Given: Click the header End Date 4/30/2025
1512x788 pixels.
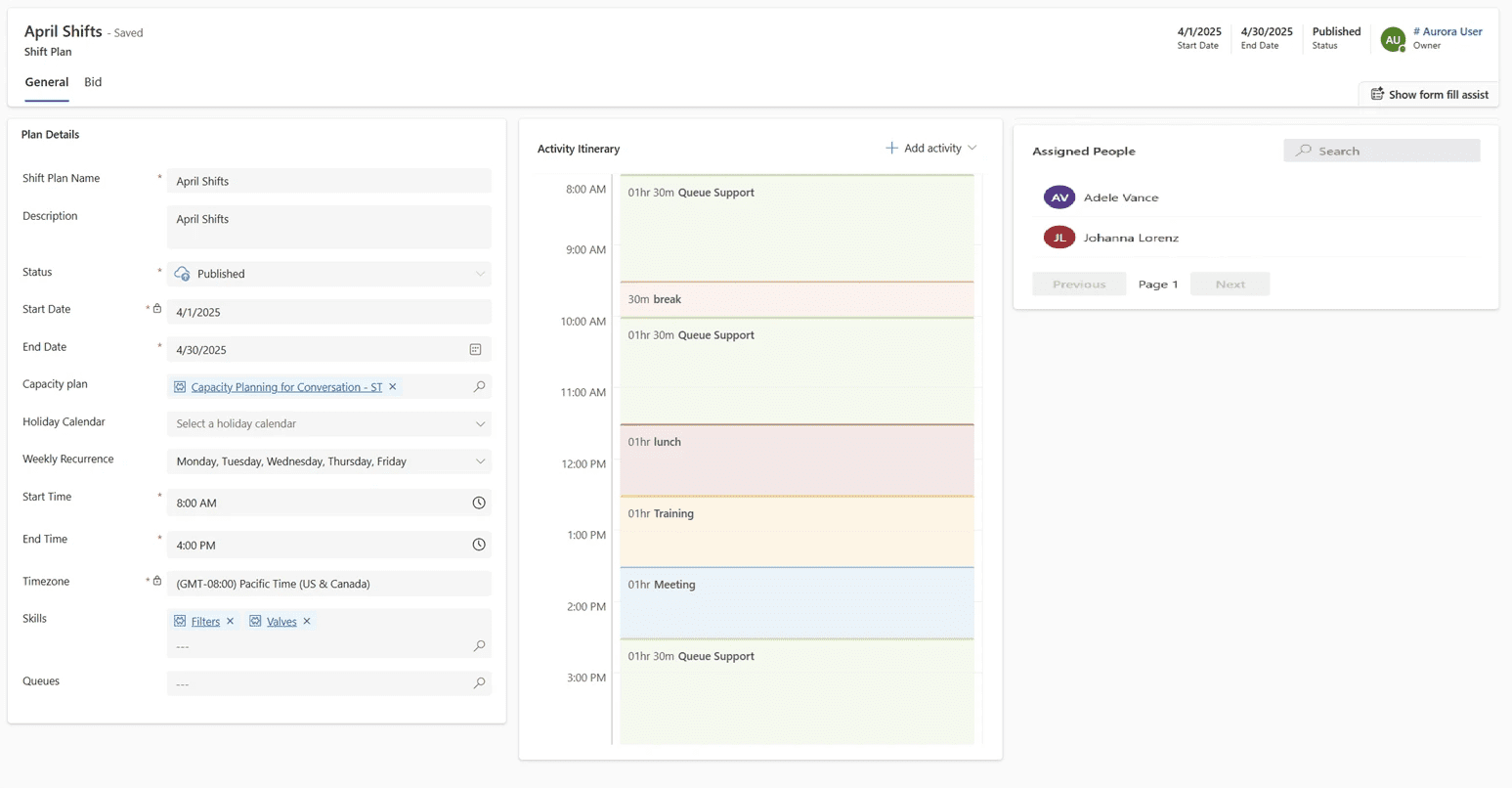Looking at the screenshot, I should [x=1267, y=31].
